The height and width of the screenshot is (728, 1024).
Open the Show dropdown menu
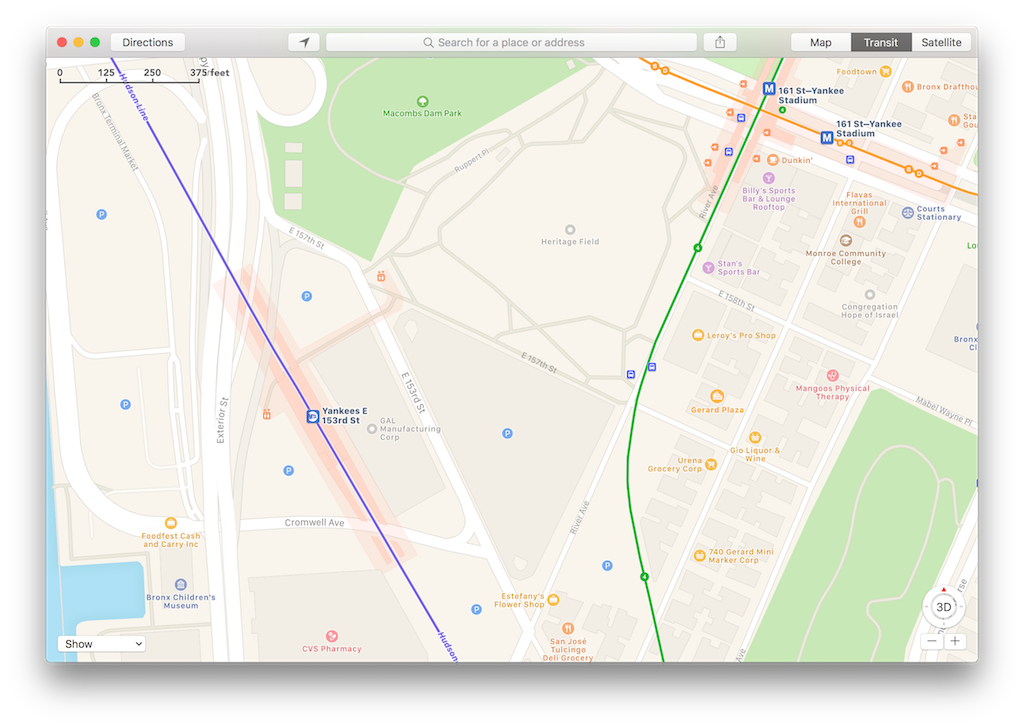(x=101, y=644)
